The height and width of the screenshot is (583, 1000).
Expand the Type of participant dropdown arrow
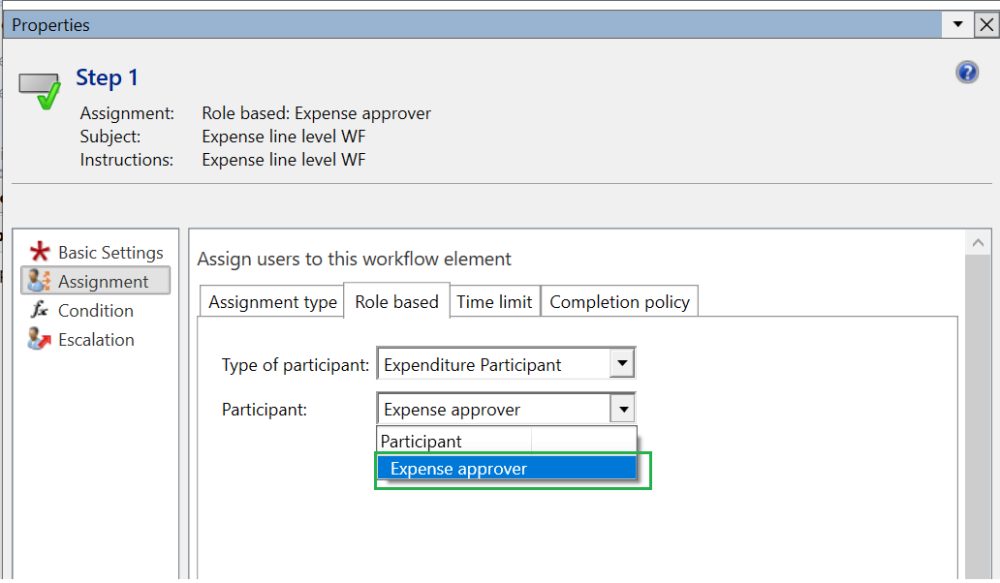[622, 364]
